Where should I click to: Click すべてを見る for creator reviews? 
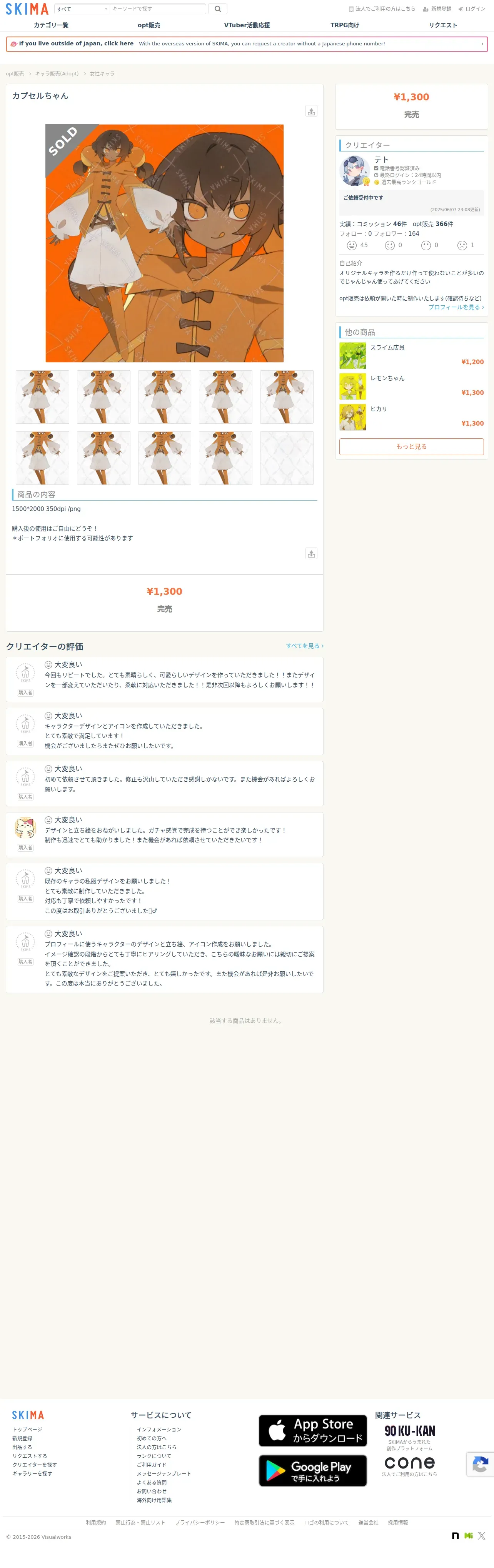click(305, 646)
